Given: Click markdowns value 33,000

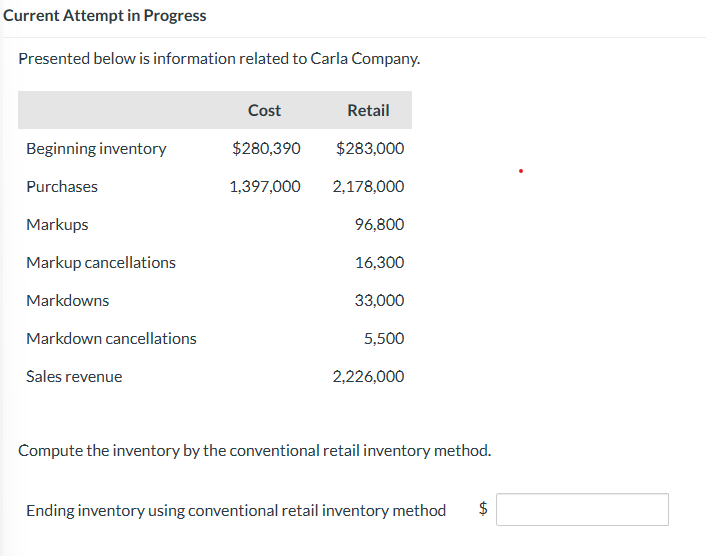Looking at the screenshot, I should [380, 300].
